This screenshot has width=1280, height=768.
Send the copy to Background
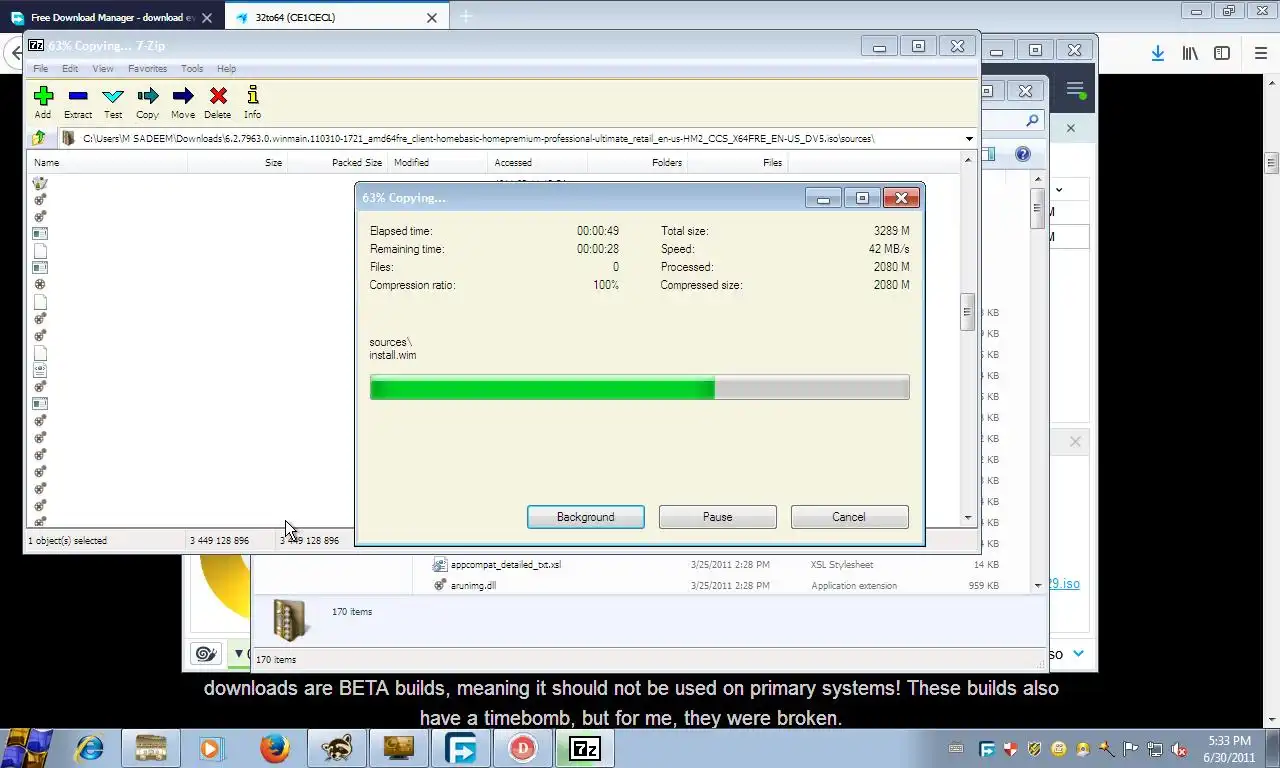(x=586, y=517)
